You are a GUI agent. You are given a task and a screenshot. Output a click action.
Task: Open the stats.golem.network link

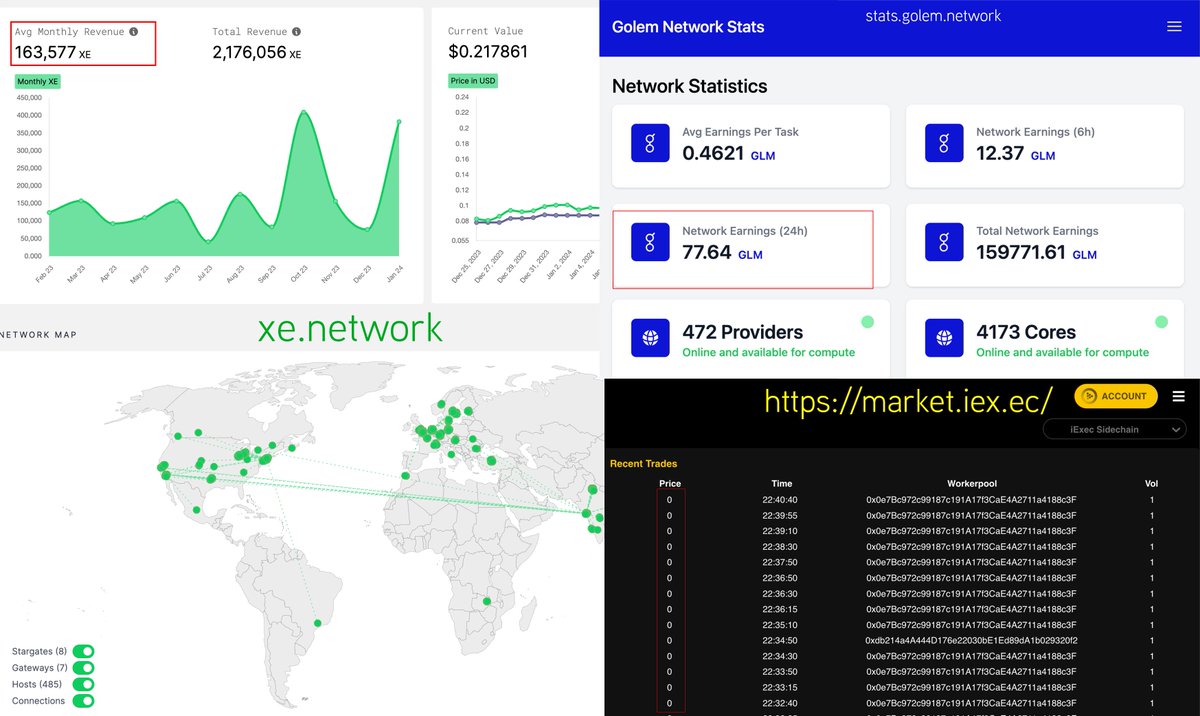click(x=932, y=16)
